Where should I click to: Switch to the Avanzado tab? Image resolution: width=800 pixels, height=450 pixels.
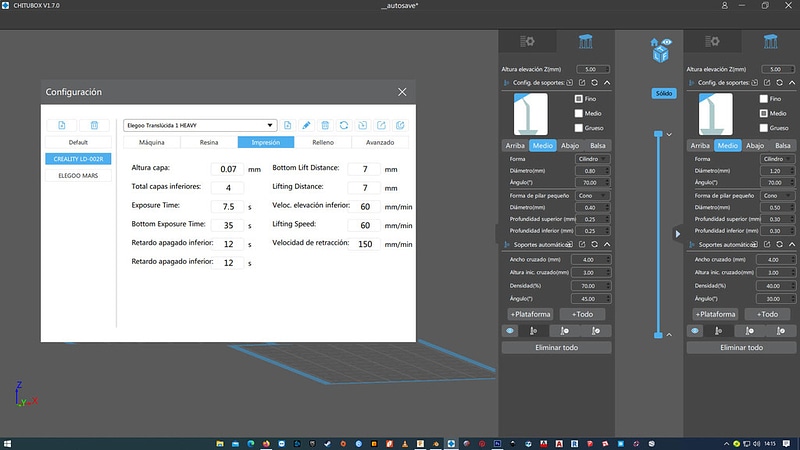(380, 142)
